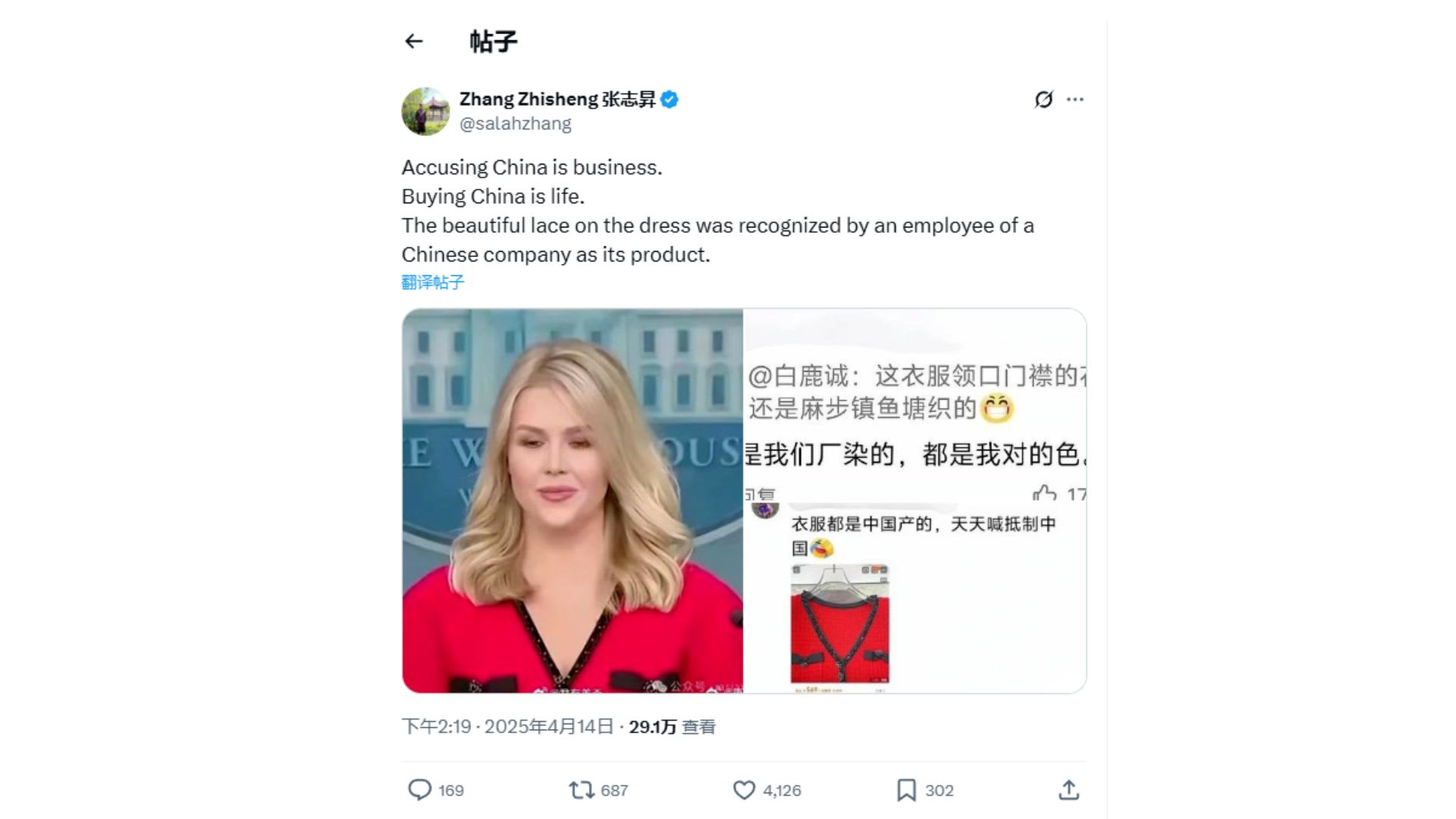This screenshot has height=819, width=1456.
Task: Click the 4,126 likes count
Action: pos(782,790)
